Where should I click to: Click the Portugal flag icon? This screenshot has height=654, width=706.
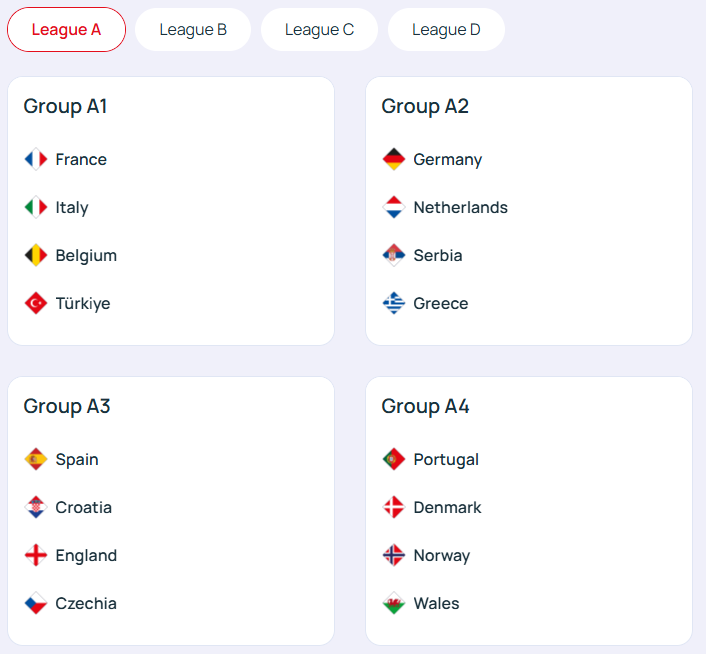[394, 459]
